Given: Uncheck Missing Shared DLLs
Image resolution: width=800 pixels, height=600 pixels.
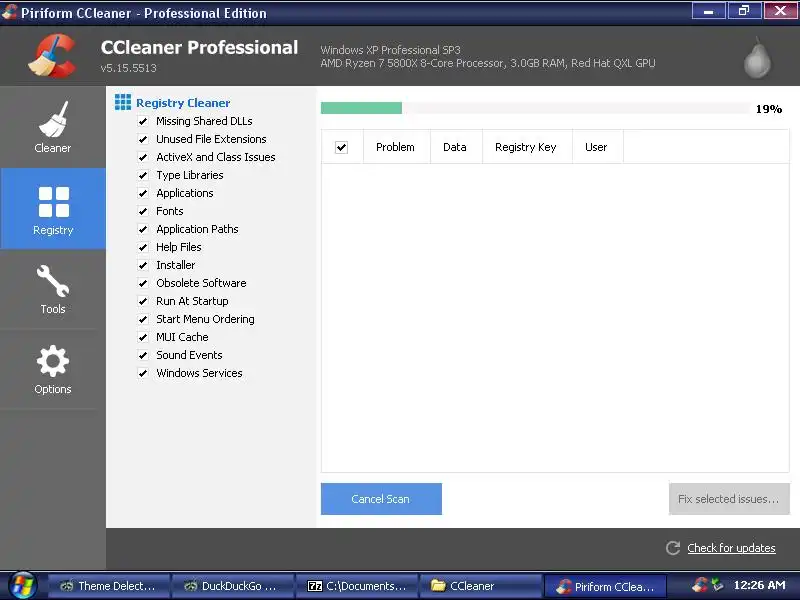Looking at the screenshot, I should coord(143,121).
